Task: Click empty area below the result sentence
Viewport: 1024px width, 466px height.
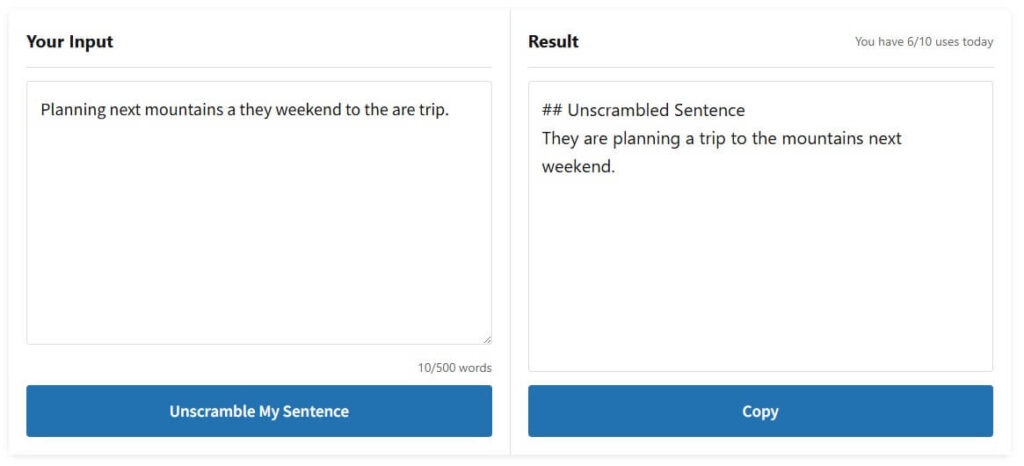Action: coord(760,274)
